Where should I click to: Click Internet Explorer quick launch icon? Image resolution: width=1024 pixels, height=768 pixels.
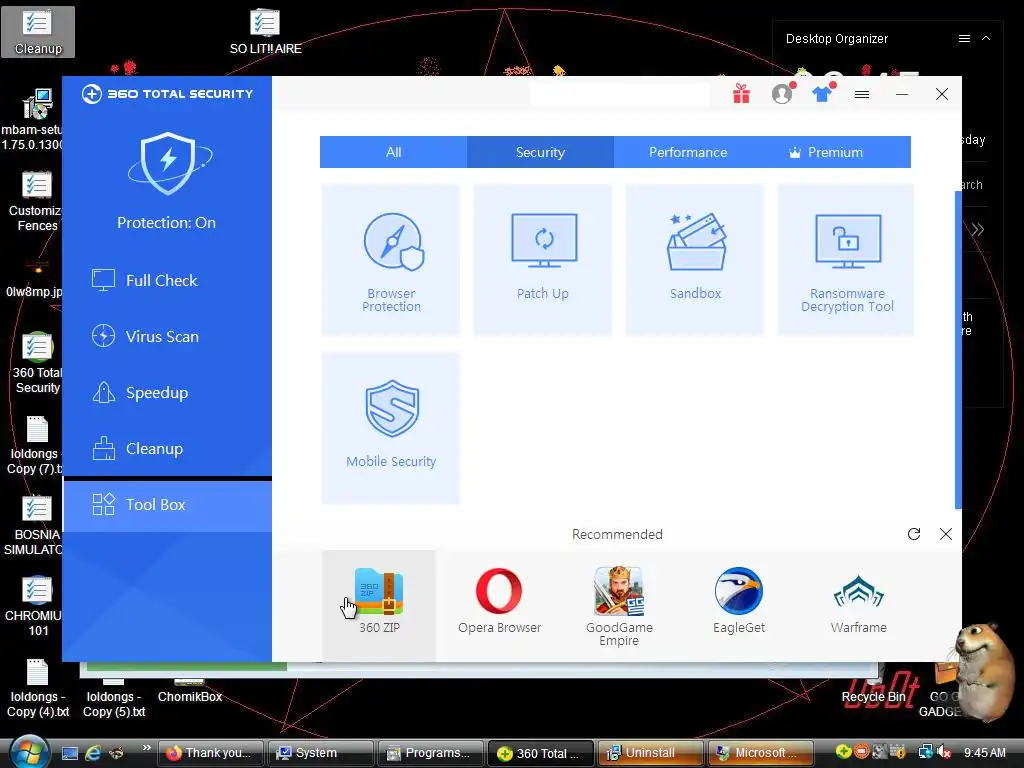(x=93, y=753)
